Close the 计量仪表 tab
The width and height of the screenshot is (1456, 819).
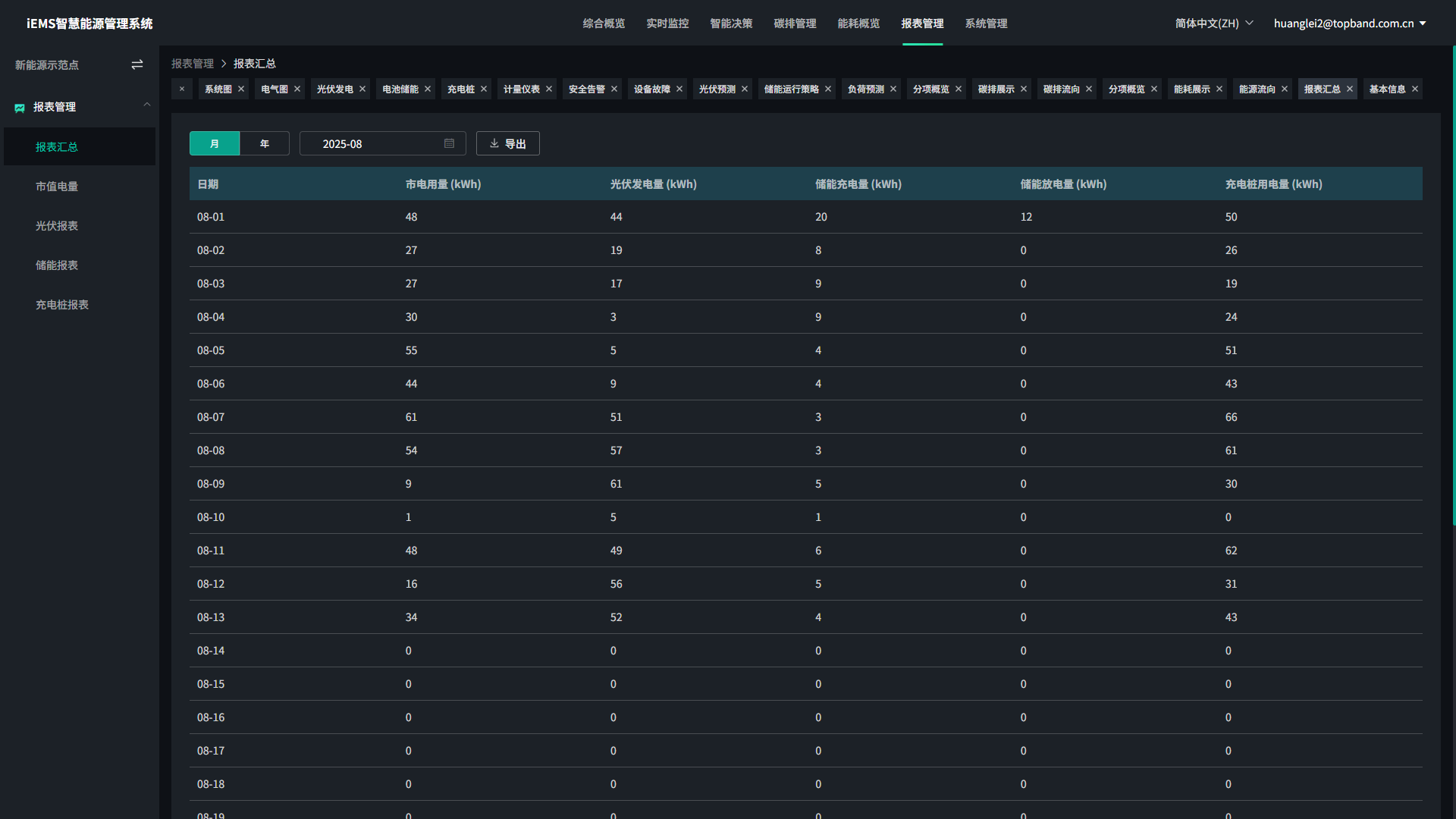click(549, 89)
